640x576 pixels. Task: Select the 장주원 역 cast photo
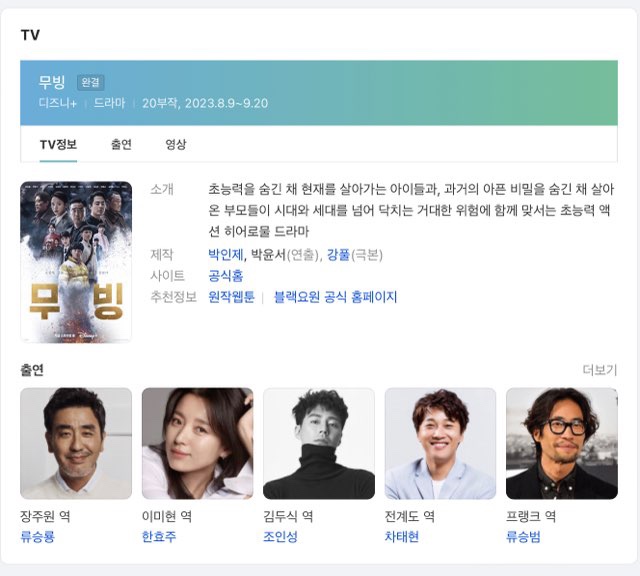click(x=76, y=443)
